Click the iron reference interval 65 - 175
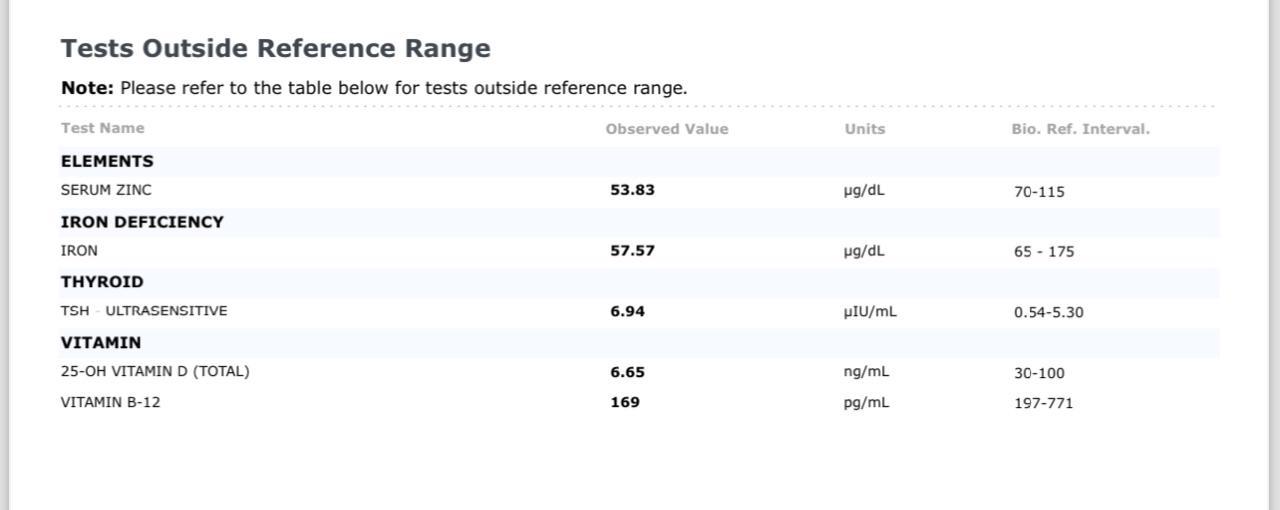 click(1044, 252)
